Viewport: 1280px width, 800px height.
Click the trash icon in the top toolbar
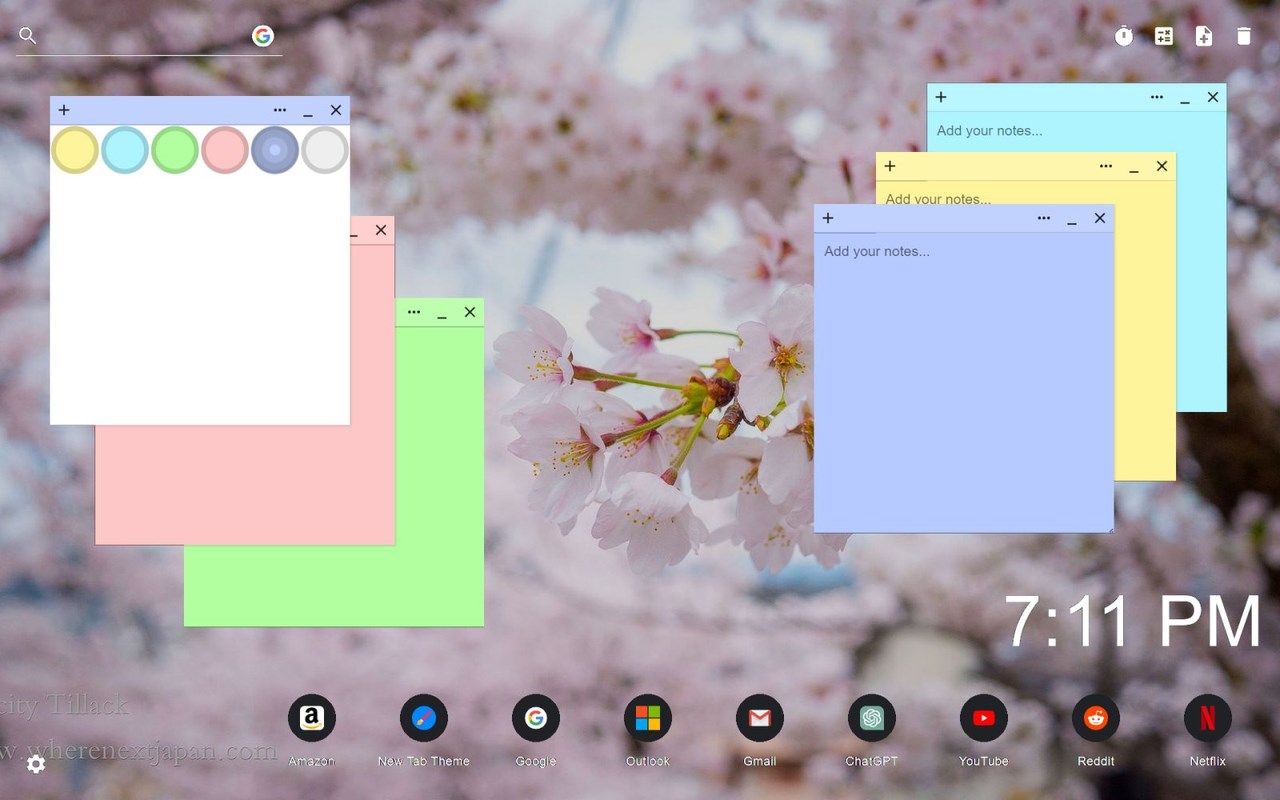pyautogui.click(x=1244, y=36)
